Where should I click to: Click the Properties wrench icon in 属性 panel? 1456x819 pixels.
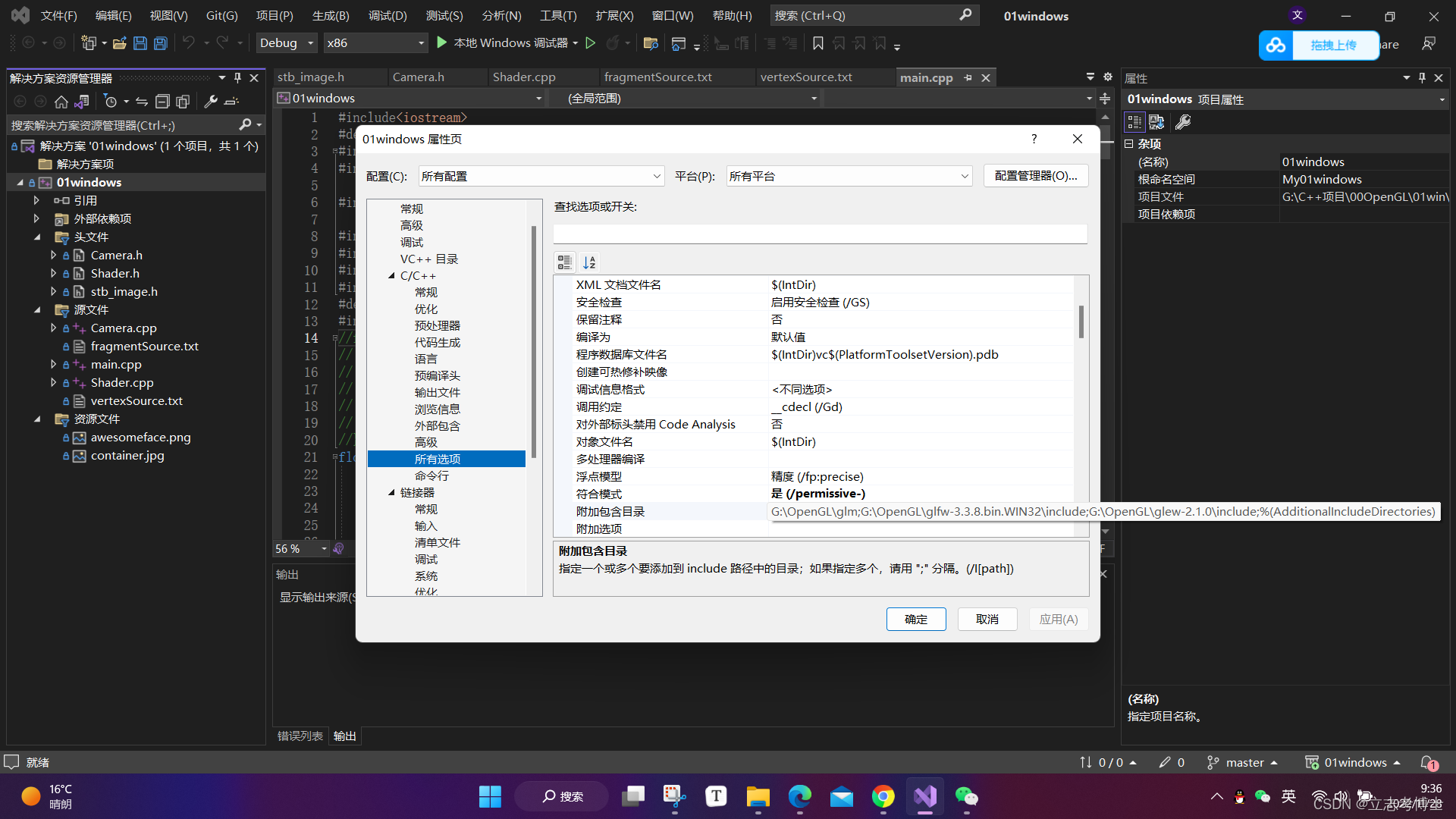tap(1183, 122)
